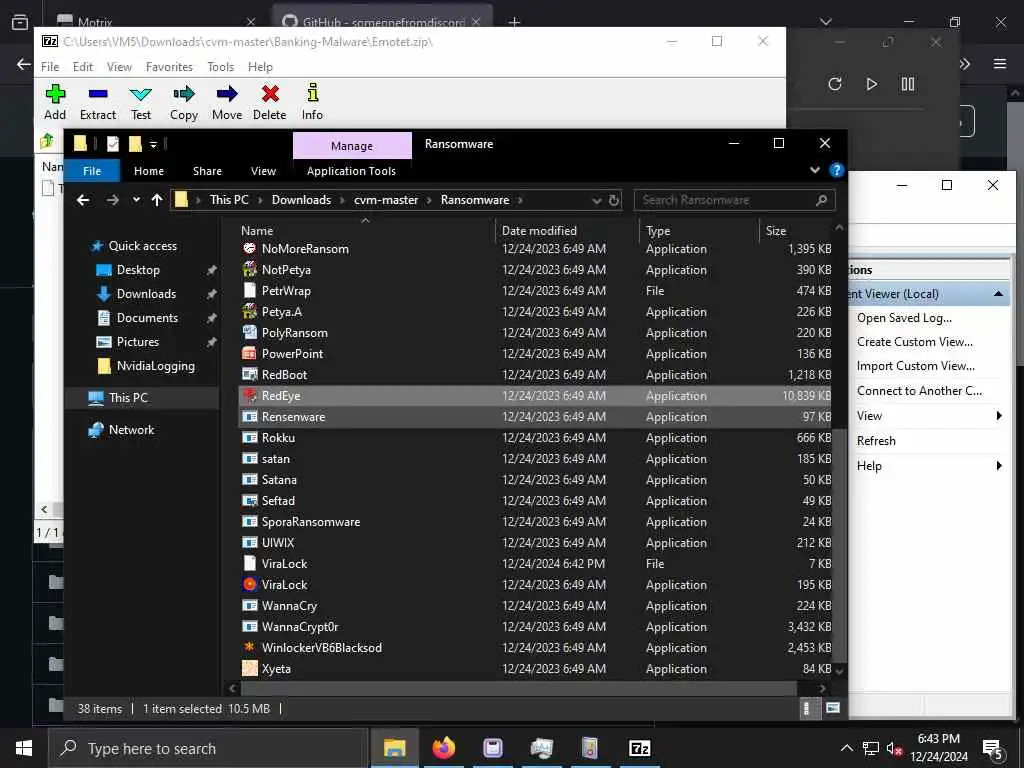The width and height of the screenshot is (1024, 768).
Task: Switch to the Home ribbon tab in Explorer
Action: pos(149,171)
